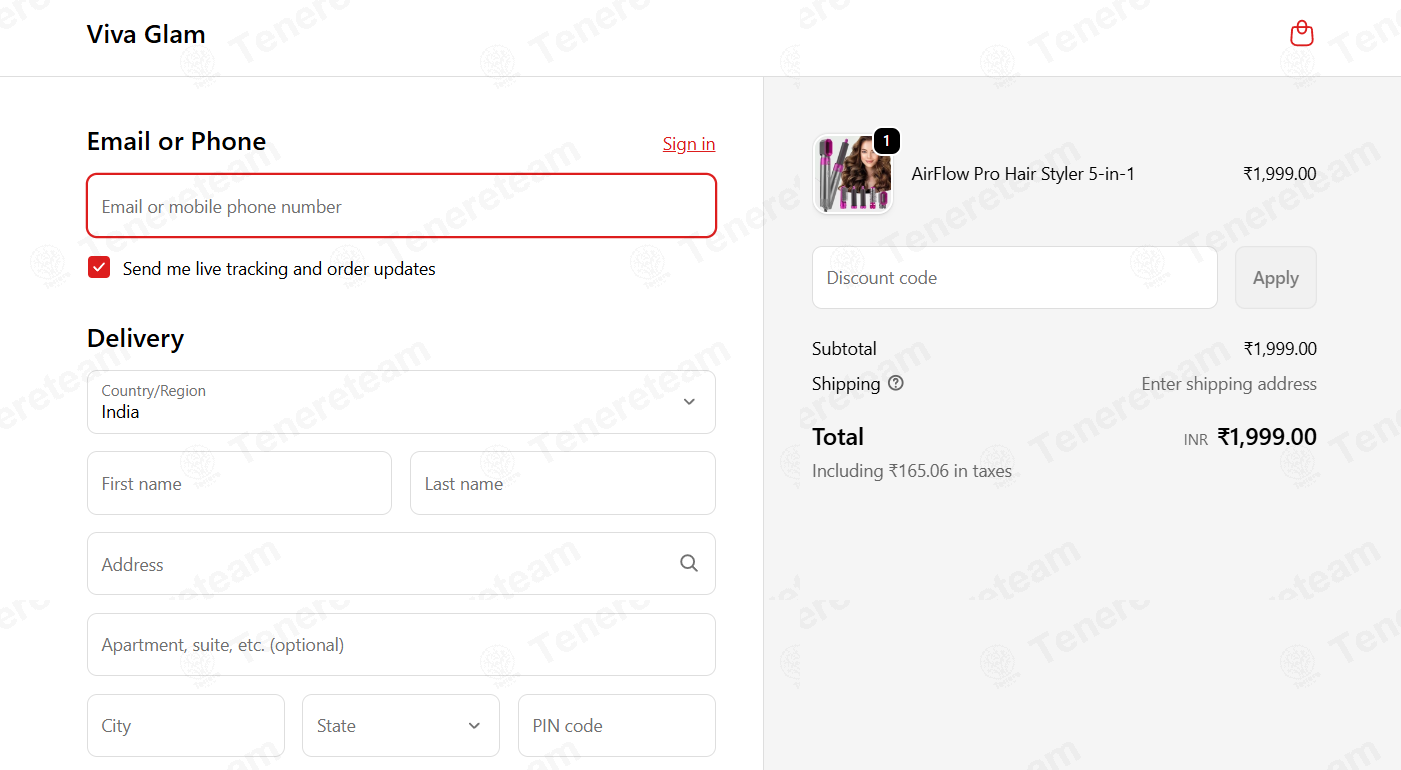Click the Subtotal label
1401x770 pixels.
(844, 349)
